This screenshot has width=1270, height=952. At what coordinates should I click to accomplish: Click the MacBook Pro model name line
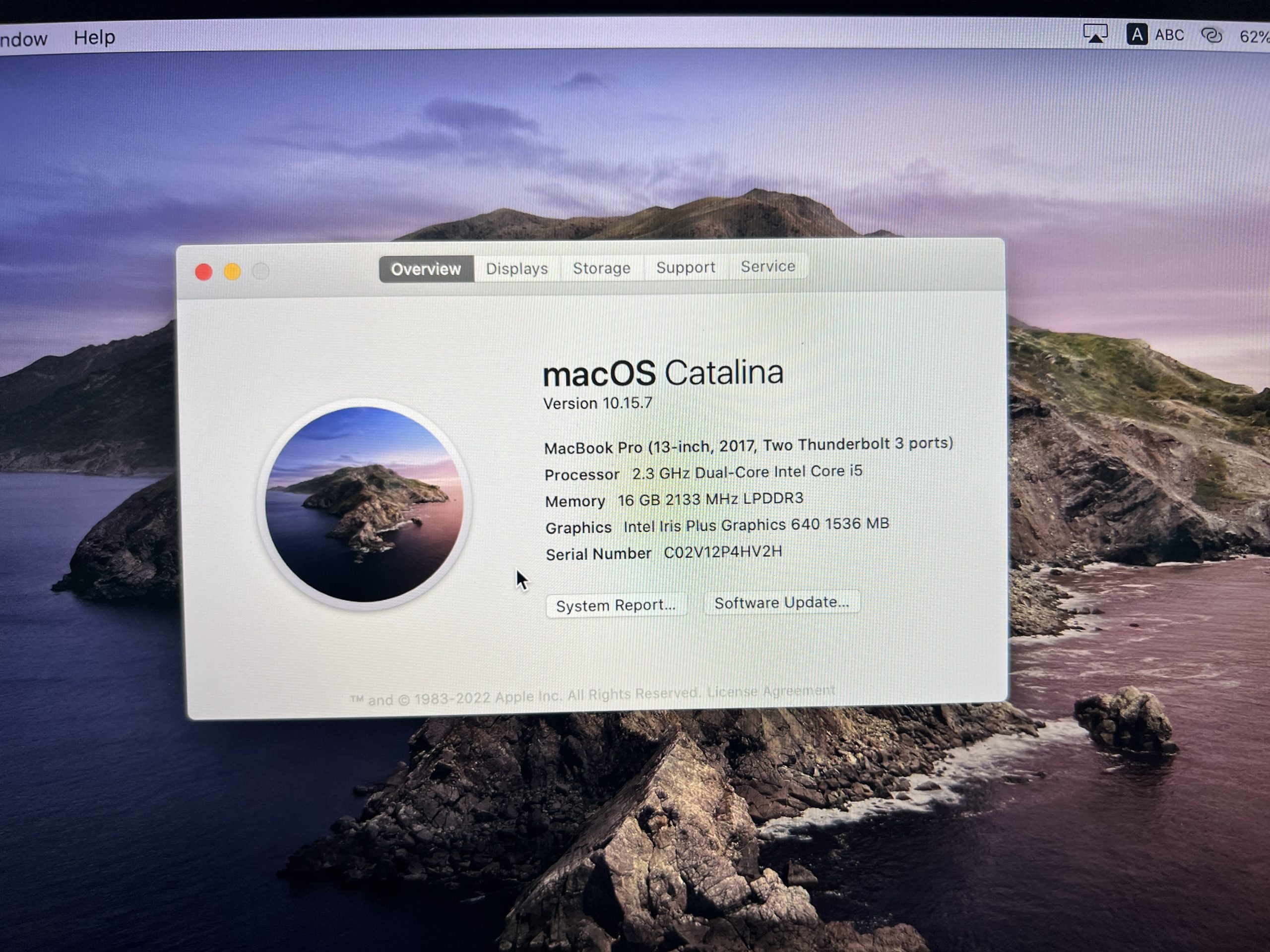click(x=749, y=445)
